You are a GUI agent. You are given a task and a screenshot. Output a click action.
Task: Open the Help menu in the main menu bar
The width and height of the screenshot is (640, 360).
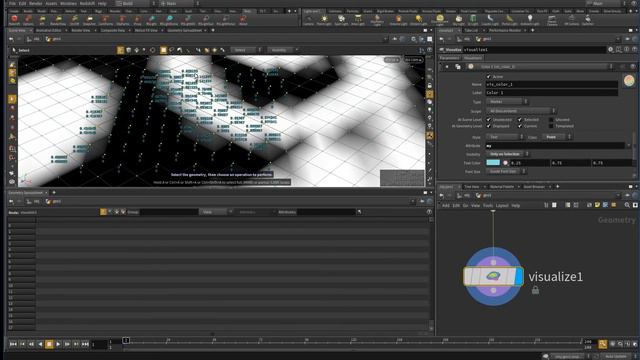coord(102,3)
